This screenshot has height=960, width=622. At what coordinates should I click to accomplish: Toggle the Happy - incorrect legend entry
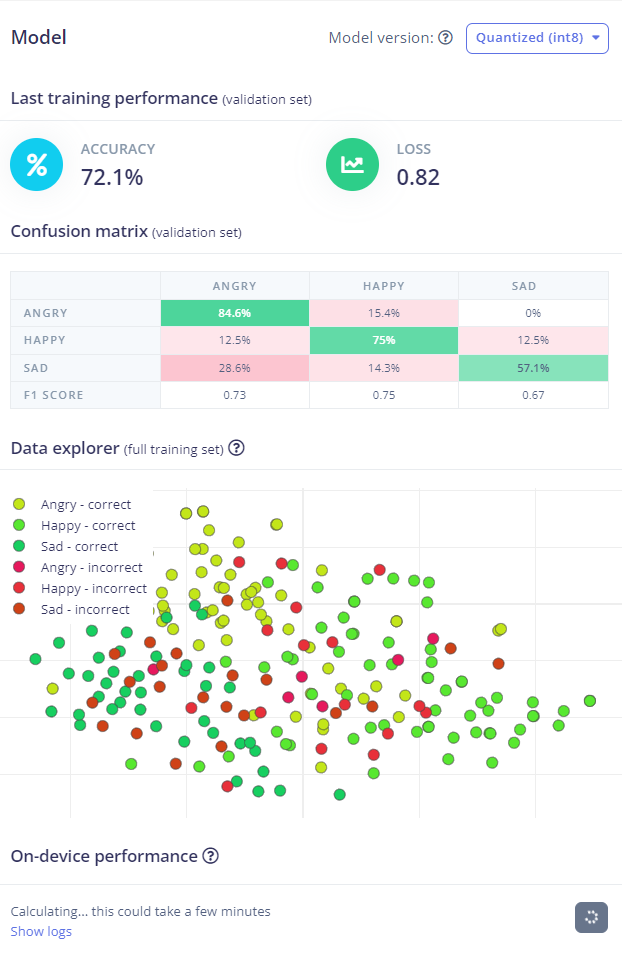pyautogui.click(x=80, y=588)
